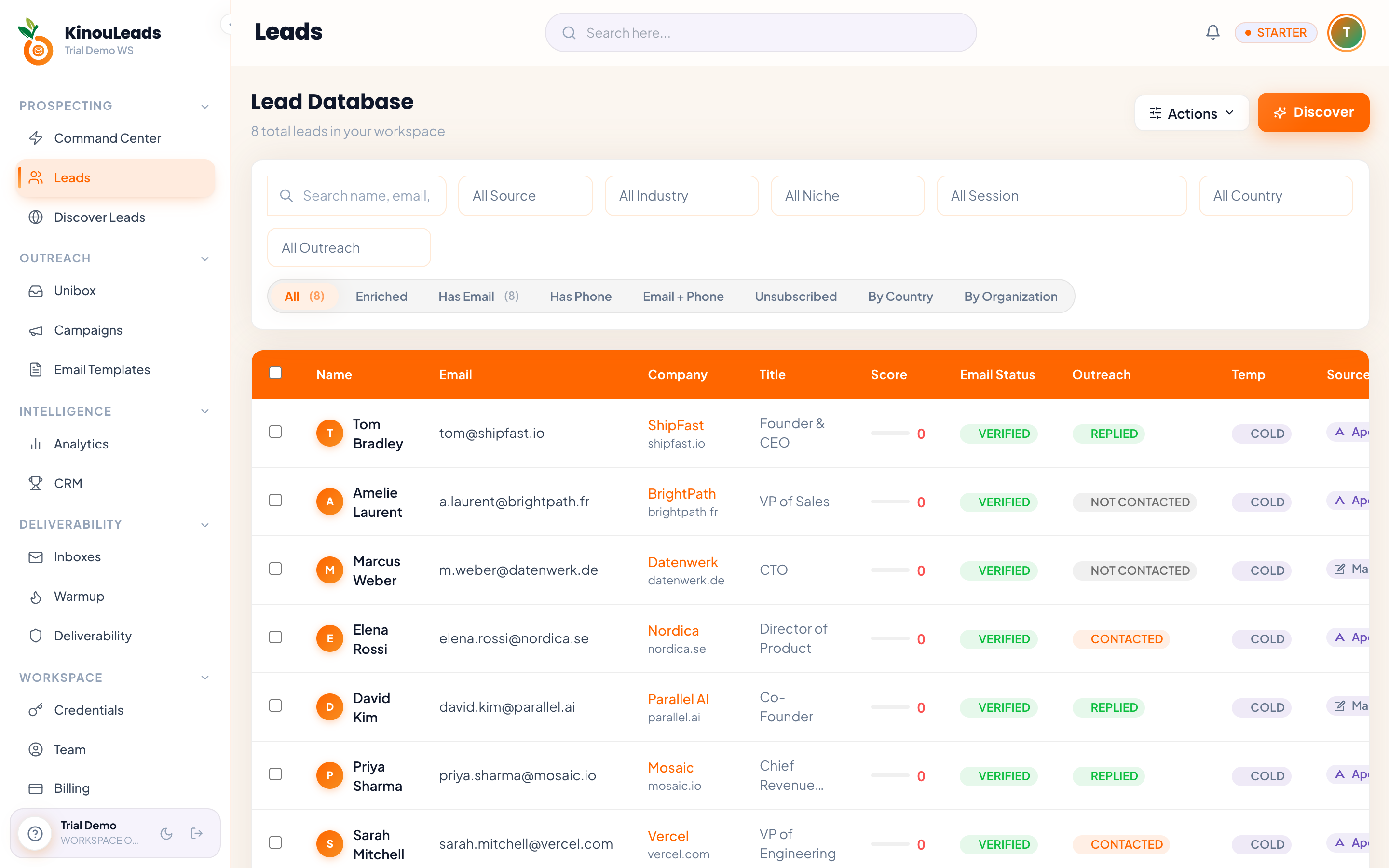The height and width of the screenshot is (868, 1389).
Task: Check Marcus Weber's row checkbox
Action: (275, 569)
